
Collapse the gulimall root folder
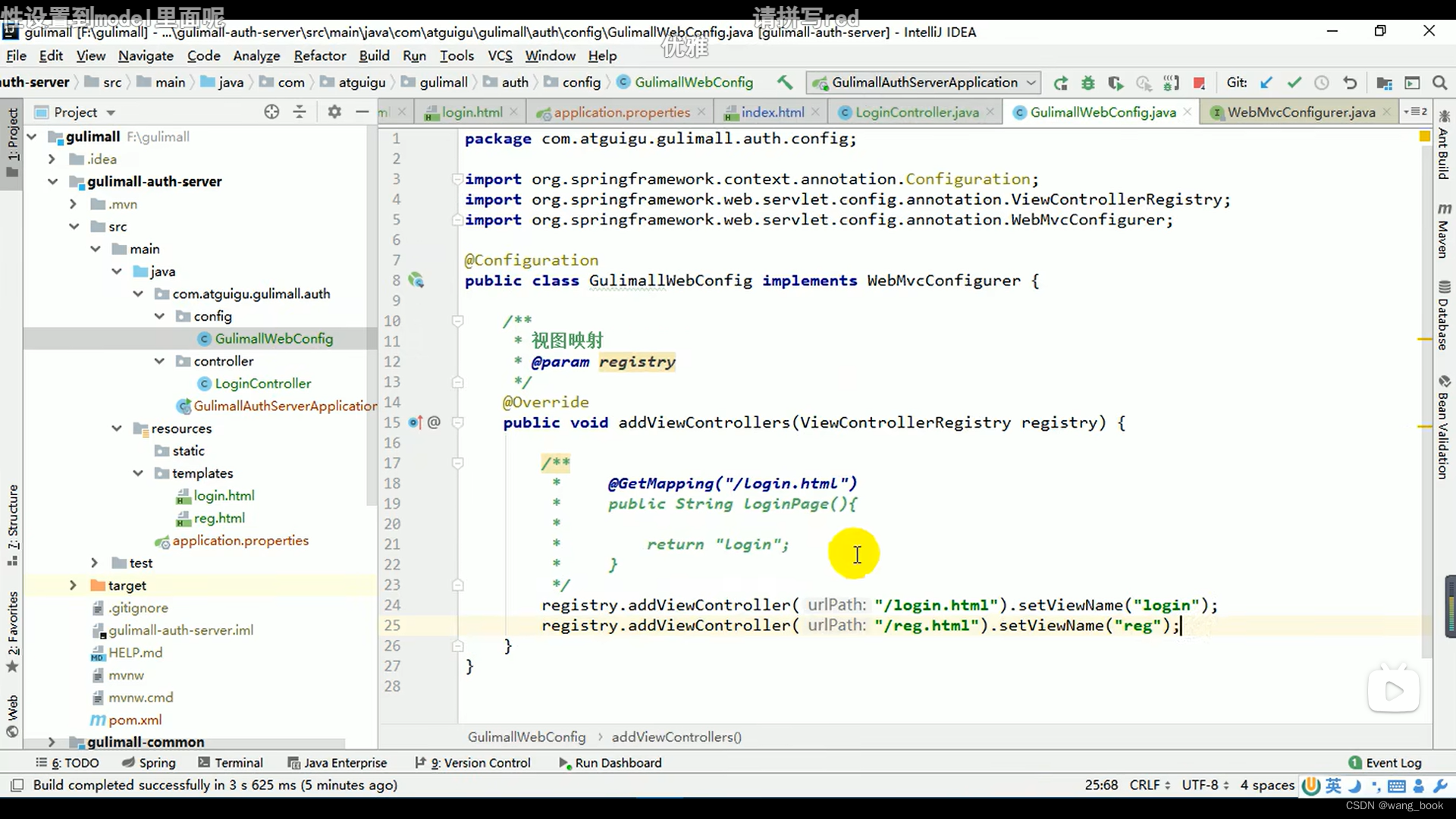pos(33,136)
